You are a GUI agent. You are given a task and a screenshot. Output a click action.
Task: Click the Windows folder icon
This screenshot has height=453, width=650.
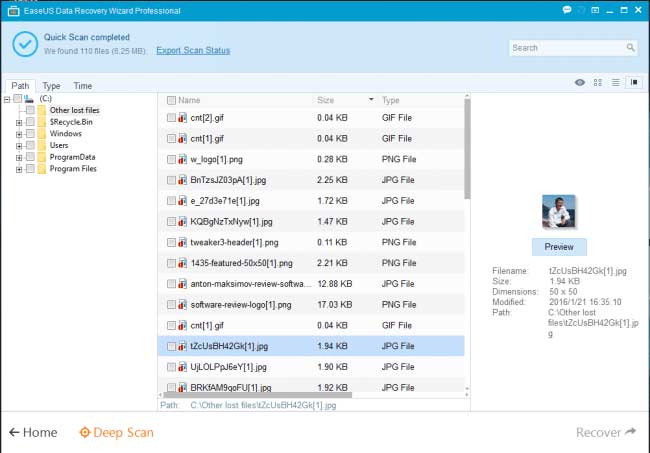pos(41,133)
